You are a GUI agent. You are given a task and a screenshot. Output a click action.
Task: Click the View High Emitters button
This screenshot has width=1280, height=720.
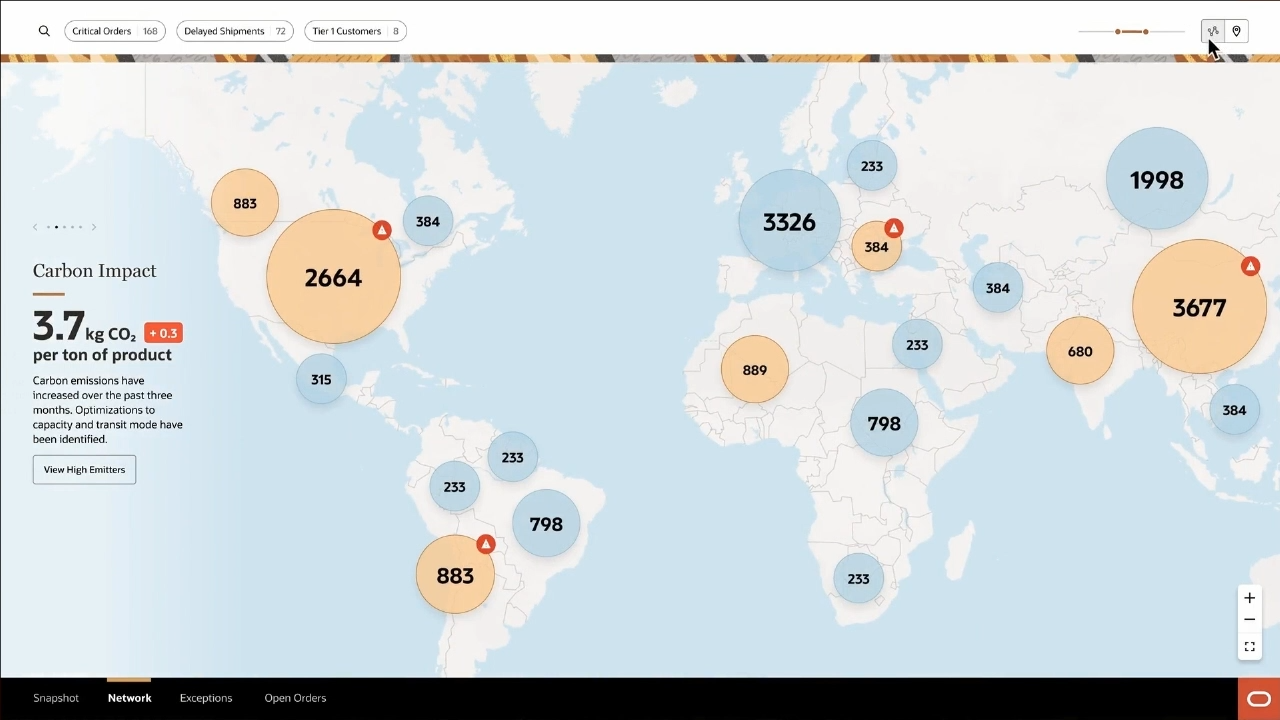pos(84,470)
